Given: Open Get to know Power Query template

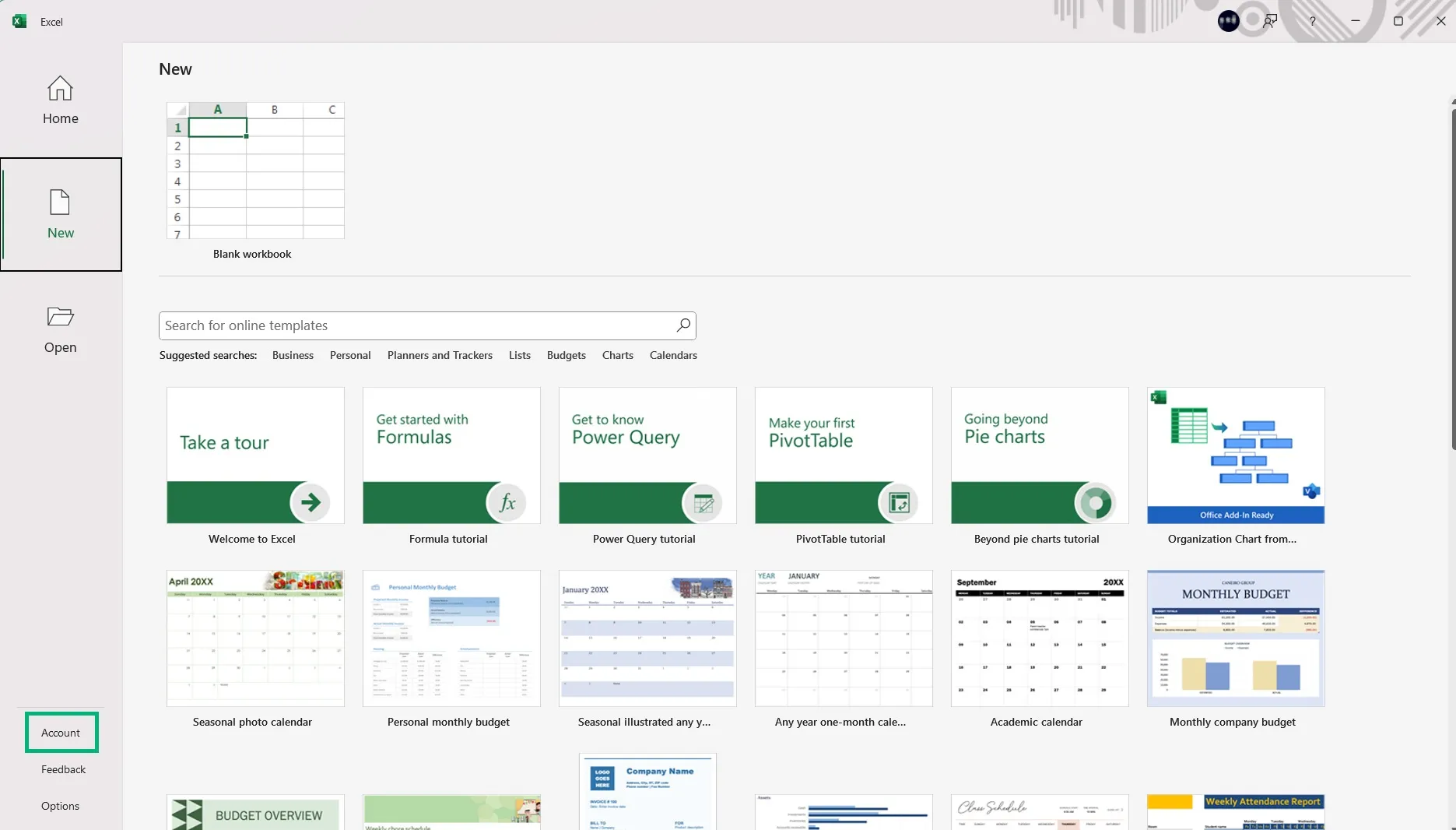Looking at the screenshot, I should click(647, 455).
